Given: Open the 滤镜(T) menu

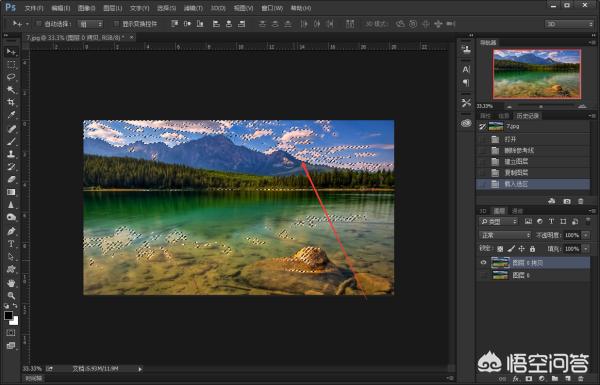Looking at the screenshot, I should point(193,8).
